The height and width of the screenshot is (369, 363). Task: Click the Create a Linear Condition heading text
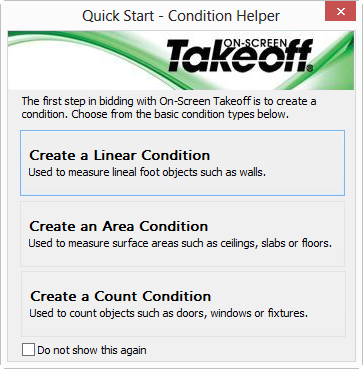[x=120, y=155]
